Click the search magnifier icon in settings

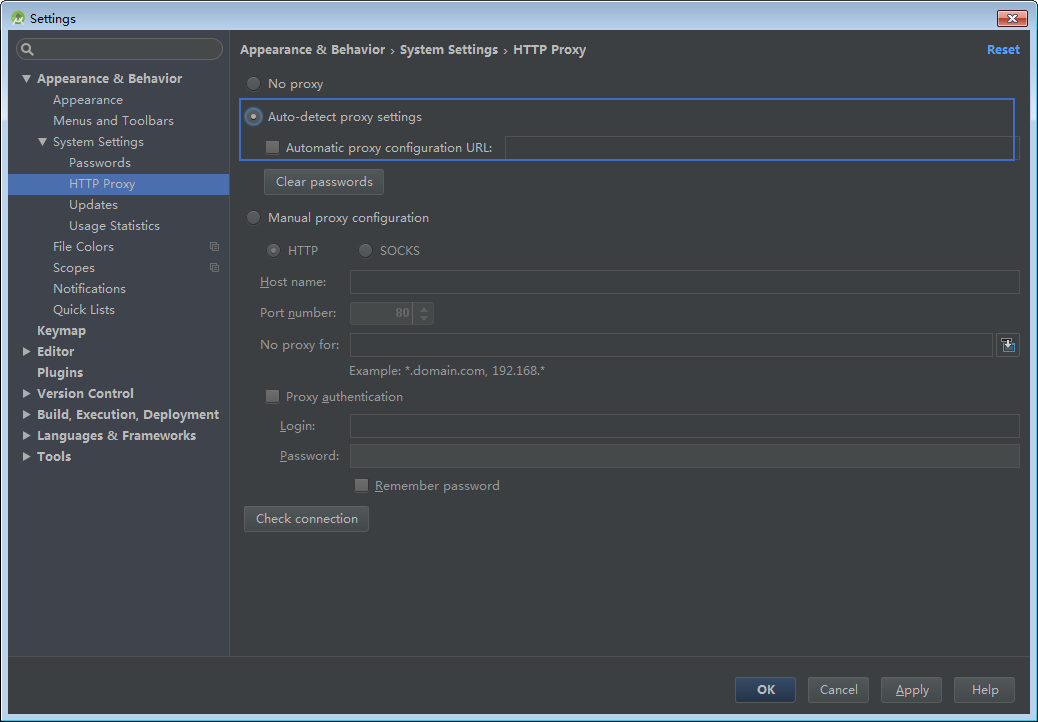pyautogui.click(x=28, y=49)
